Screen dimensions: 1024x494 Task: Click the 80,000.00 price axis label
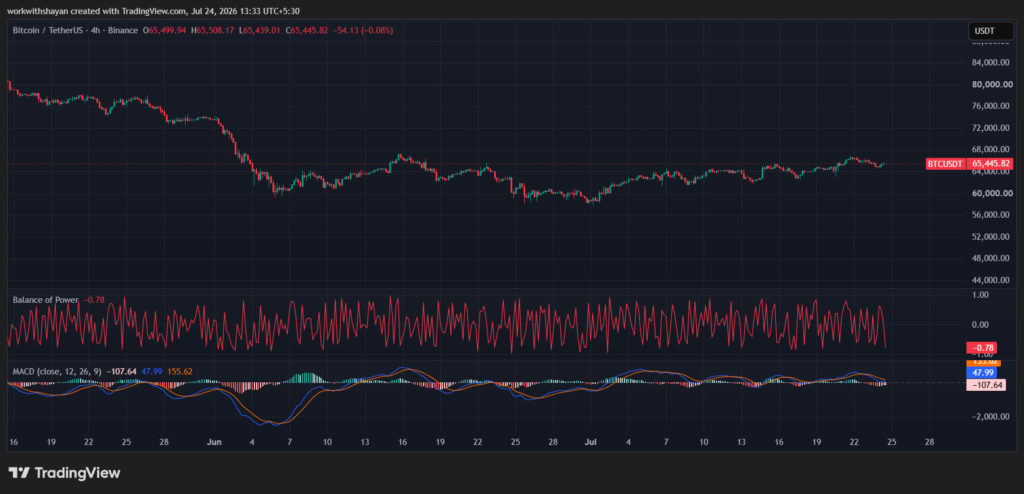pos(991,84)
